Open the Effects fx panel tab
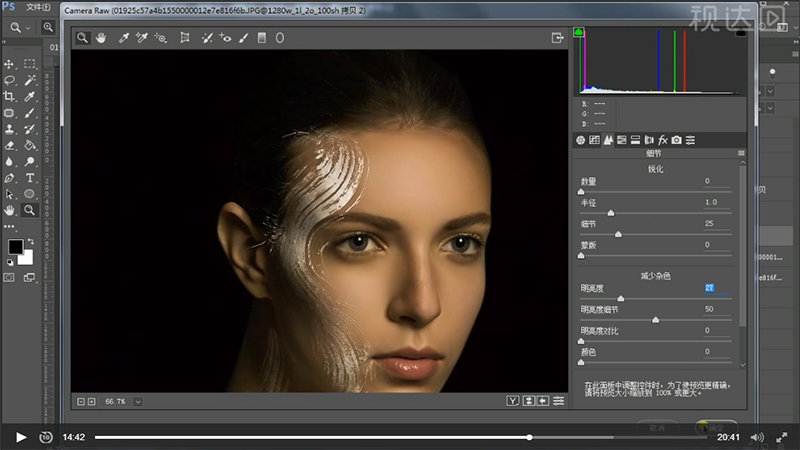The height and width of the screenshot is (450, 800). coord(663,140)
